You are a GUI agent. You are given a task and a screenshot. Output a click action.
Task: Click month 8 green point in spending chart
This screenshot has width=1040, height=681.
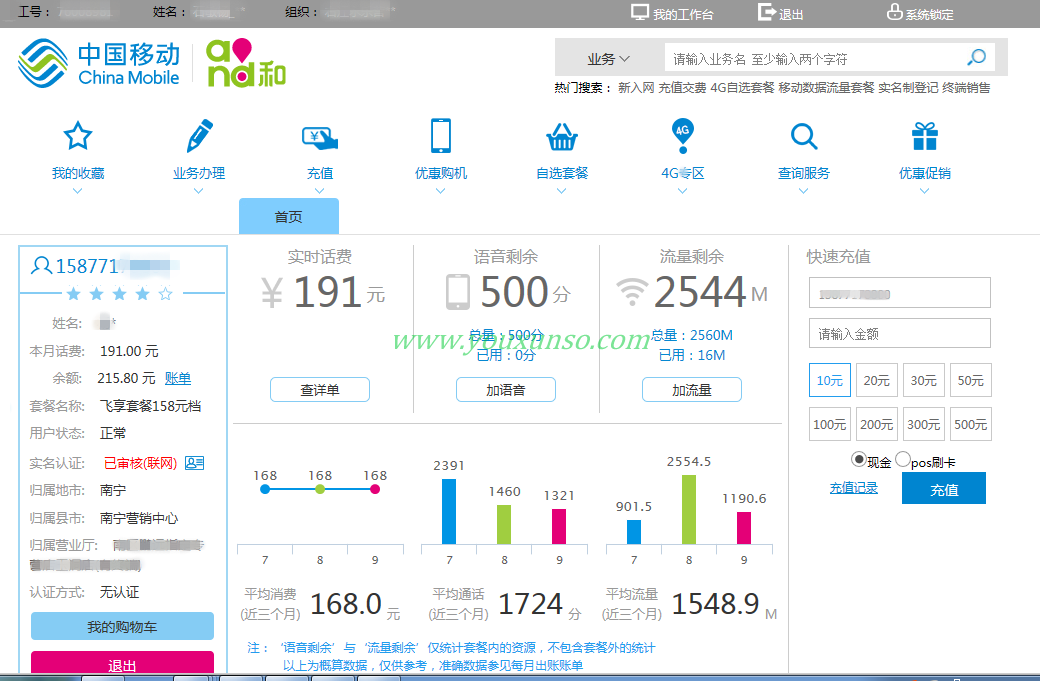click(320, 489)
